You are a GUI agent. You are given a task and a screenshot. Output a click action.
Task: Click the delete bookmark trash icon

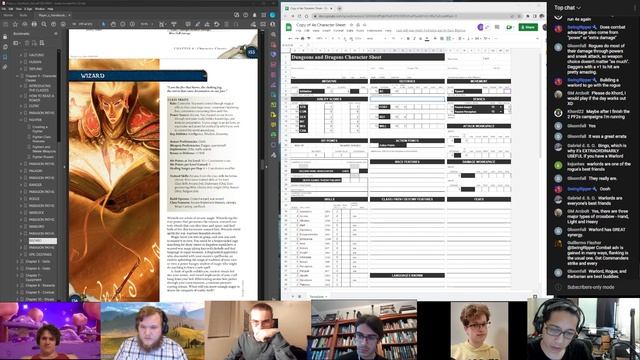(27, 43)
